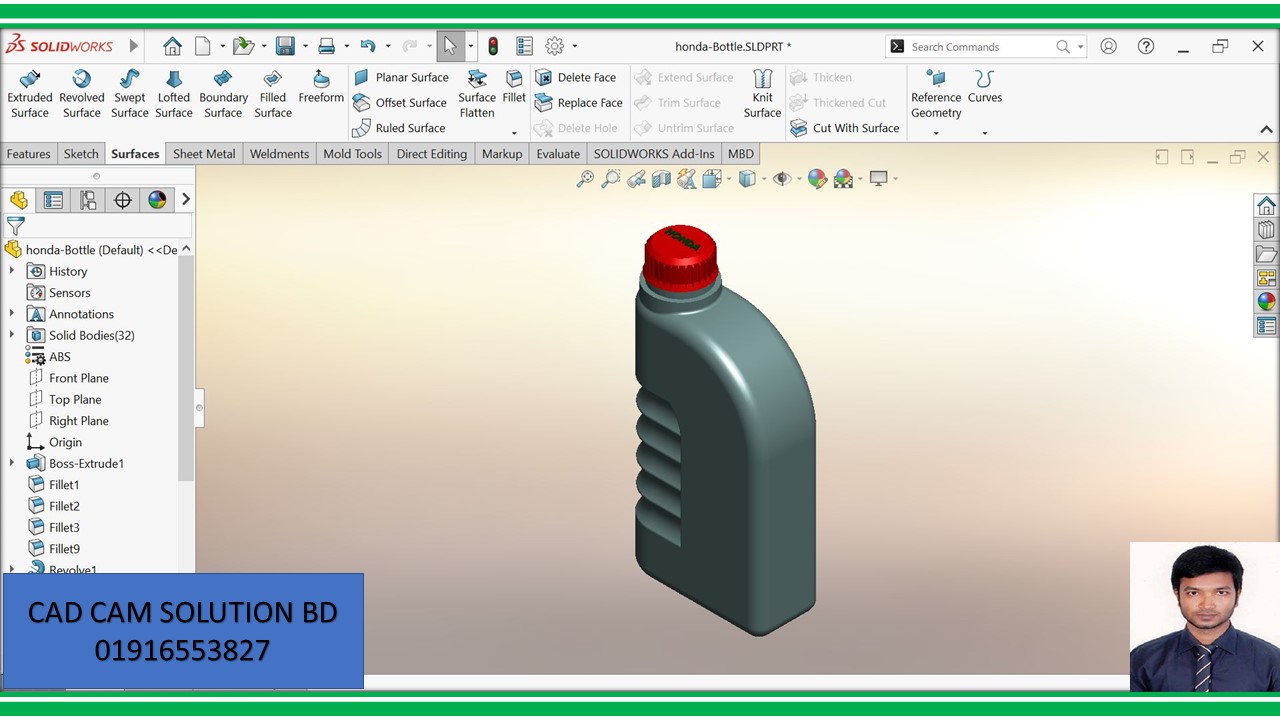
Task: Open the Filled Surface tool
Action: point(273,94)
